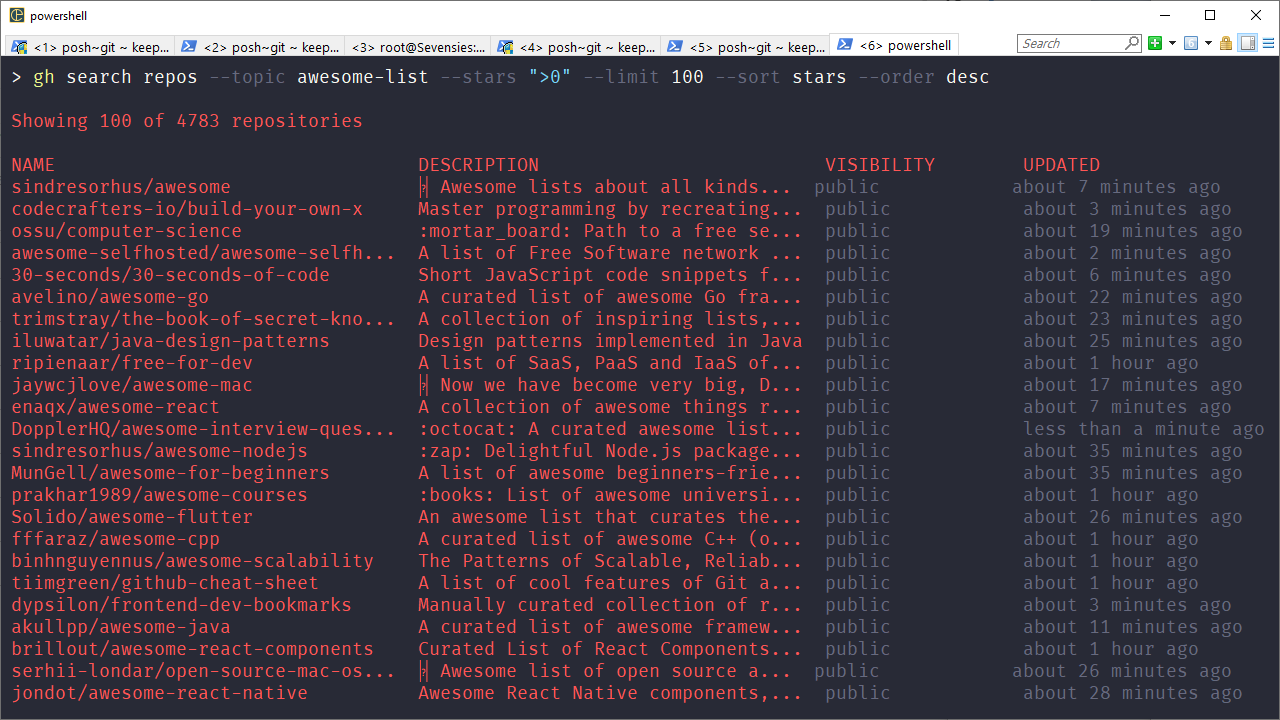The height and width of the screenshot is (720, 1280).
Task: Click ossu/computer-science repo name
Action: pos(126,231)
